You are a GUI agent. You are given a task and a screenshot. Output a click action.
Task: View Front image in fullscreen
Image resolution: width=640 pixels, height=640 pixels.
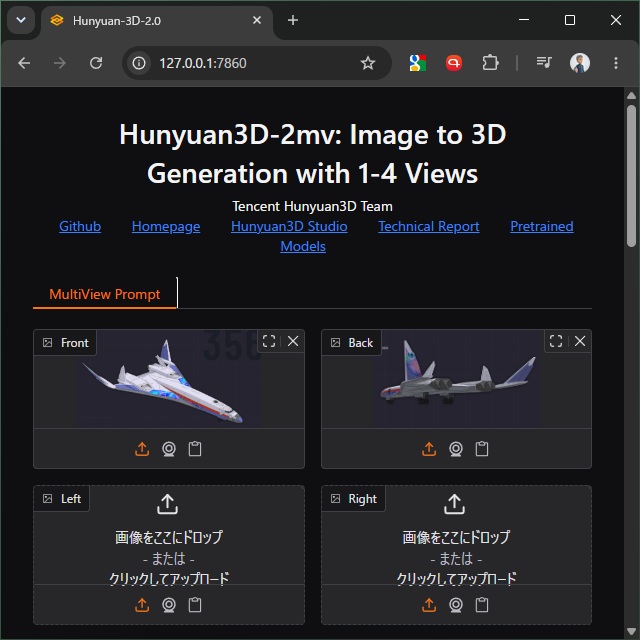point(269,341)
